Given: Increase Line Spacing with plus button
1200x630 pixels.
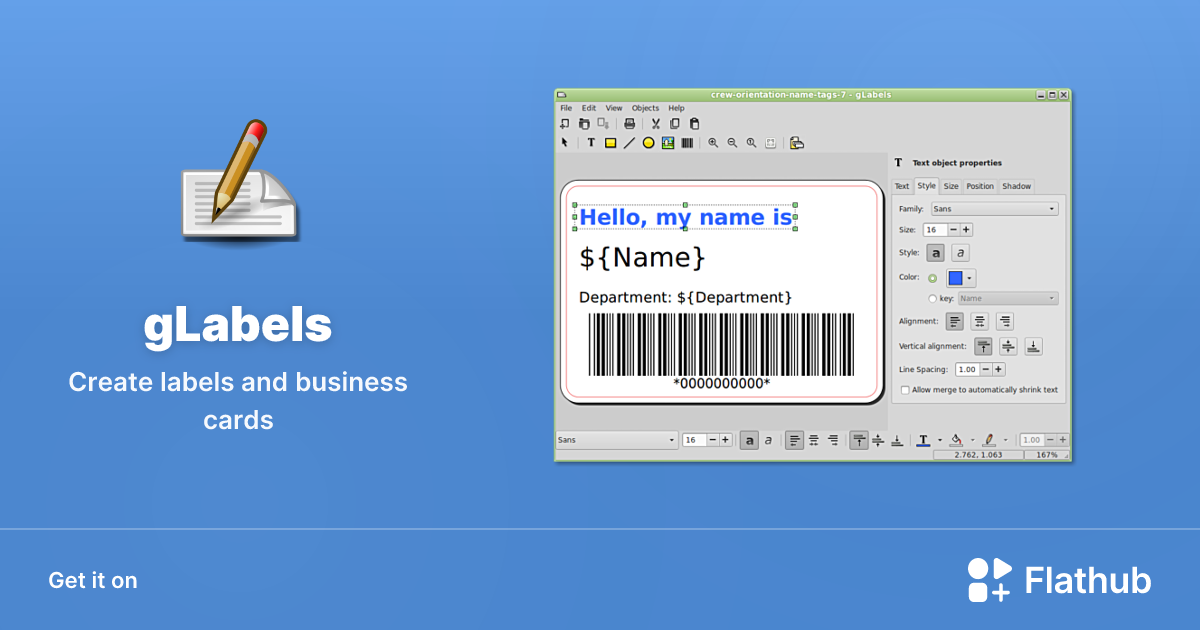Looking at the screenshot, I should [x=998, y=369].
